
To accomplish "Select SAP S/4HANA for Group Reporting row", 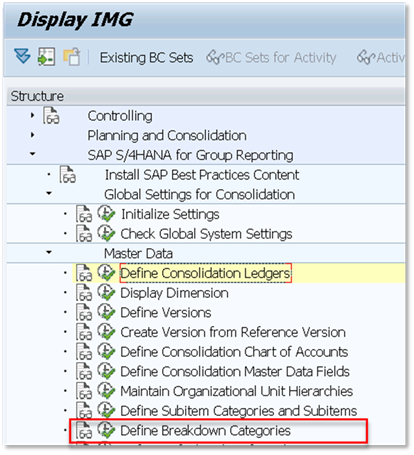I will tap(190, 155).
